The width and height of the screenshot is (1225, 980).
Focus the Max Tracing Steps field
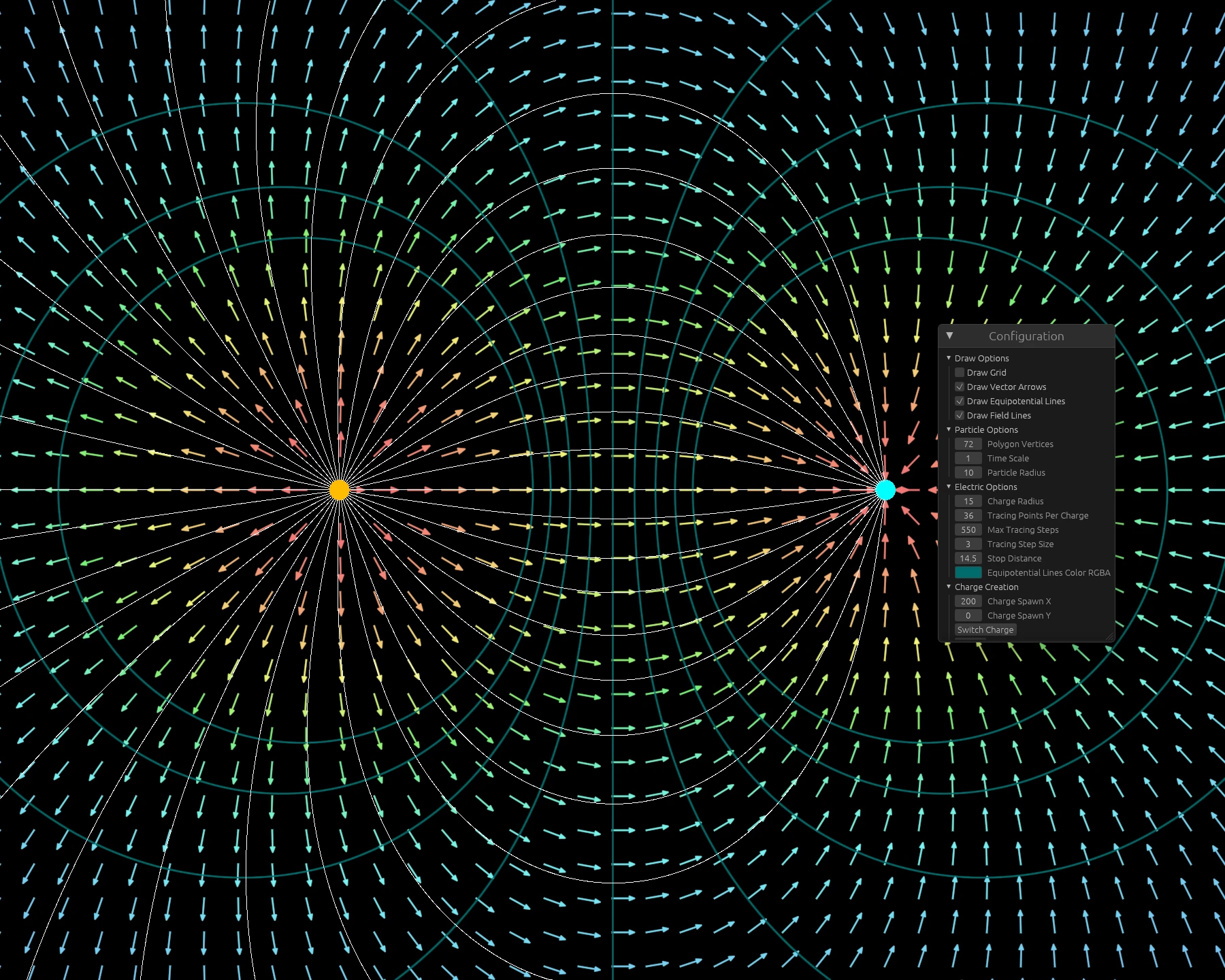pyautogui.click(x=968, y=529)
